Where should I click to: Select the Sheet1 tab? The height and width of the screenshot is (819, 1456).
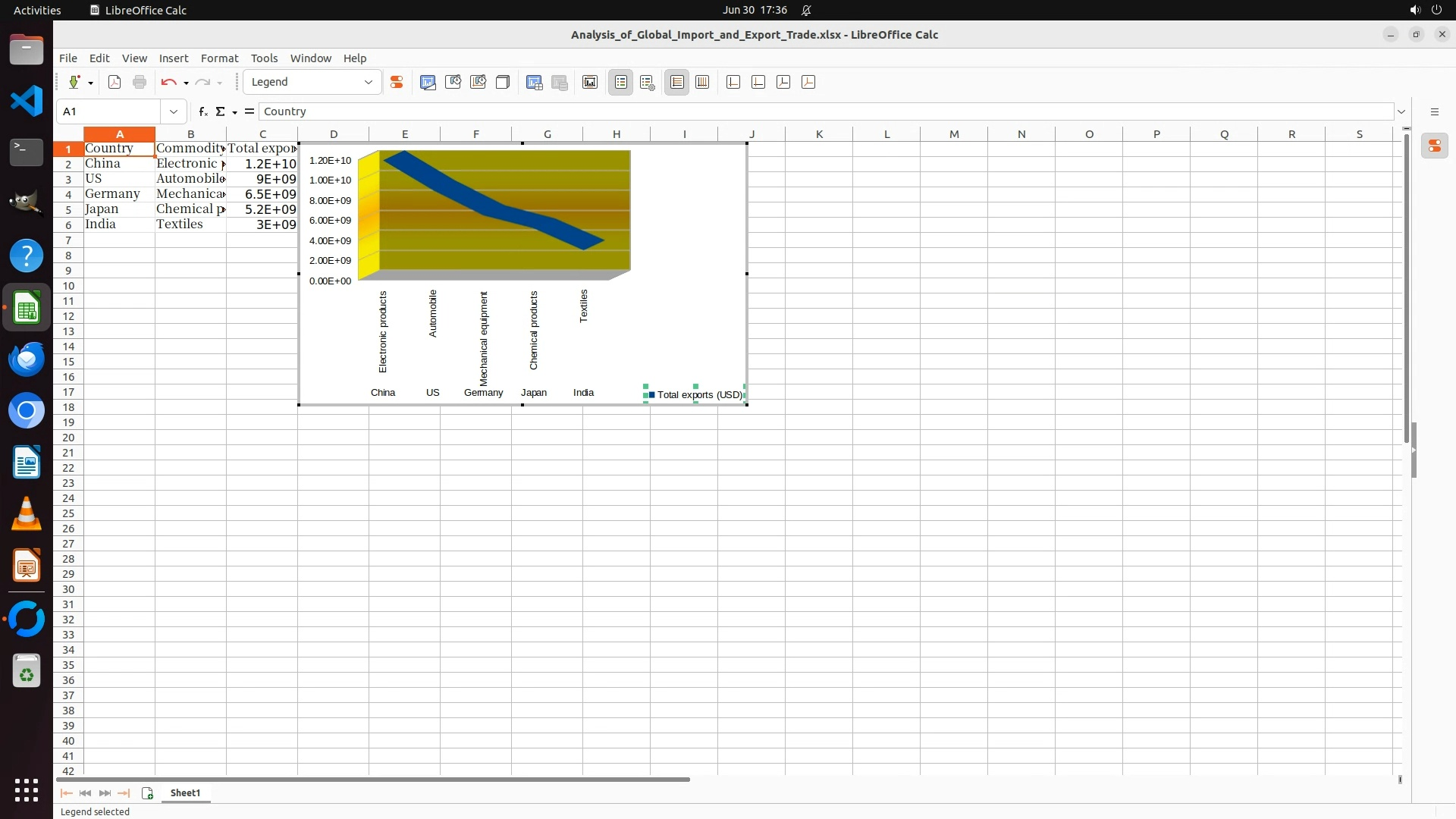coord(185,792)
